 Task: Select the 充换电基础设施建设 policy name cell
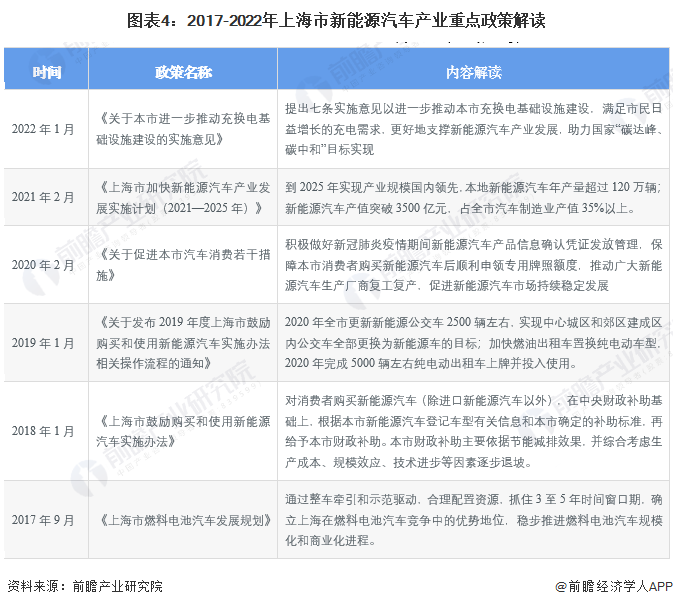[x=183, y=129]
